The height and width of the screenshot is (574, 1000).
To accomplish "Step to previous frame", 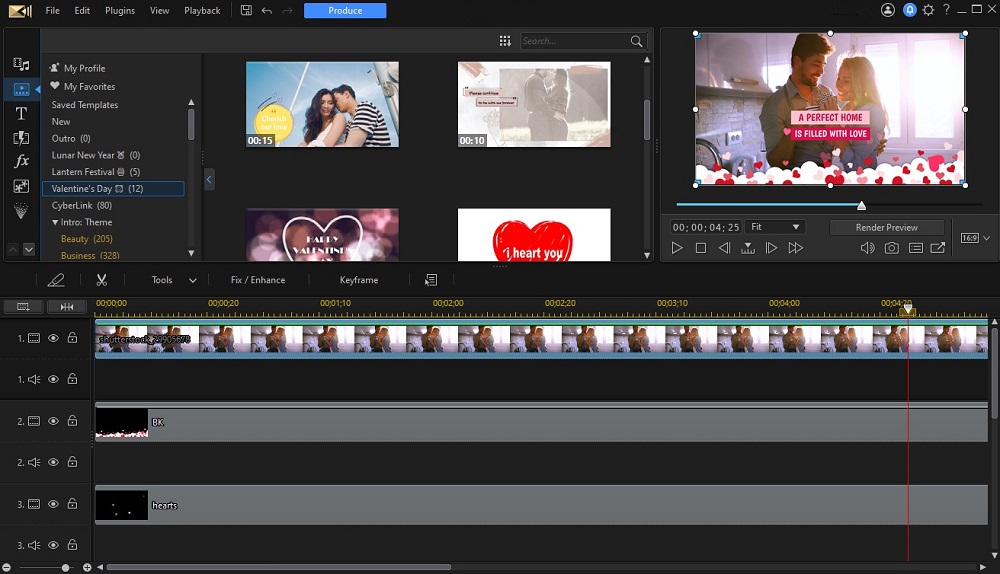I will 724,248.
